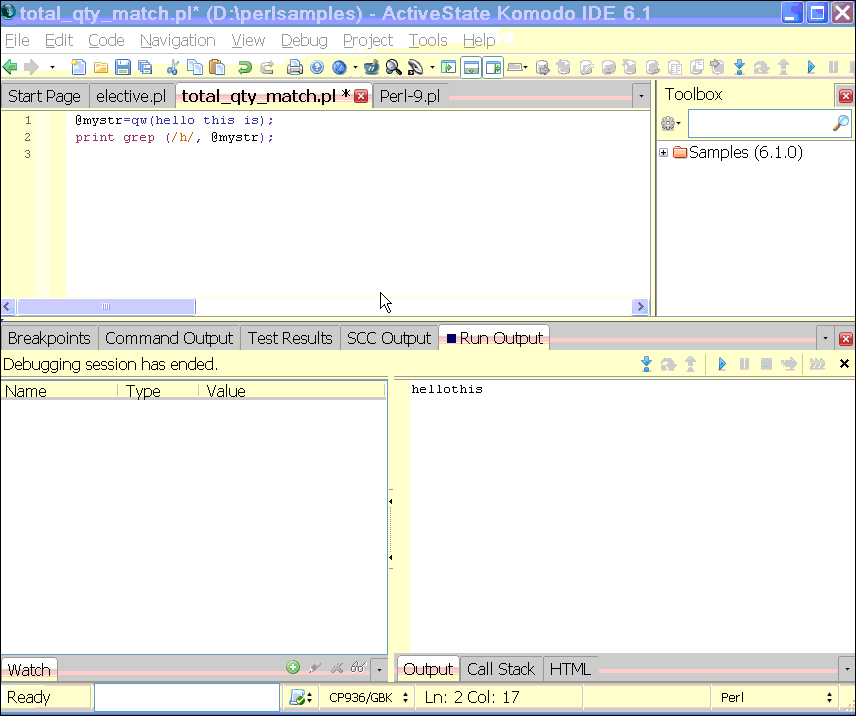Start debugging with the toolbar play icon
Image resolution: width=856 pixels, height=716 pixels.
(811, 67)
